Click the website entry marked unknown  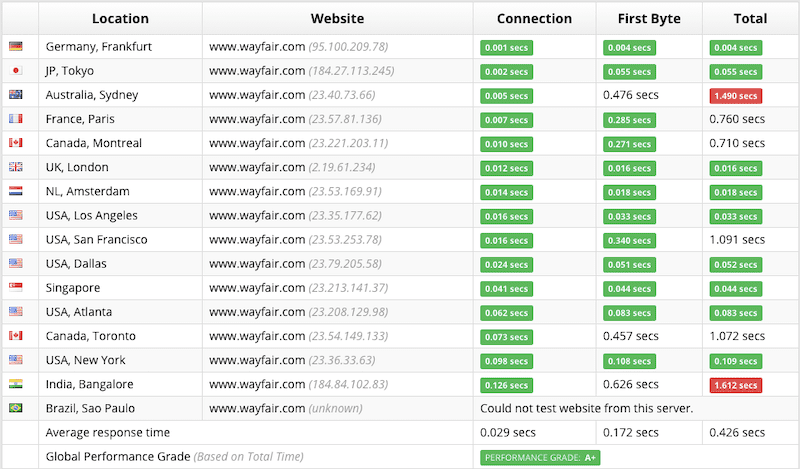click(x=286, y=408)
